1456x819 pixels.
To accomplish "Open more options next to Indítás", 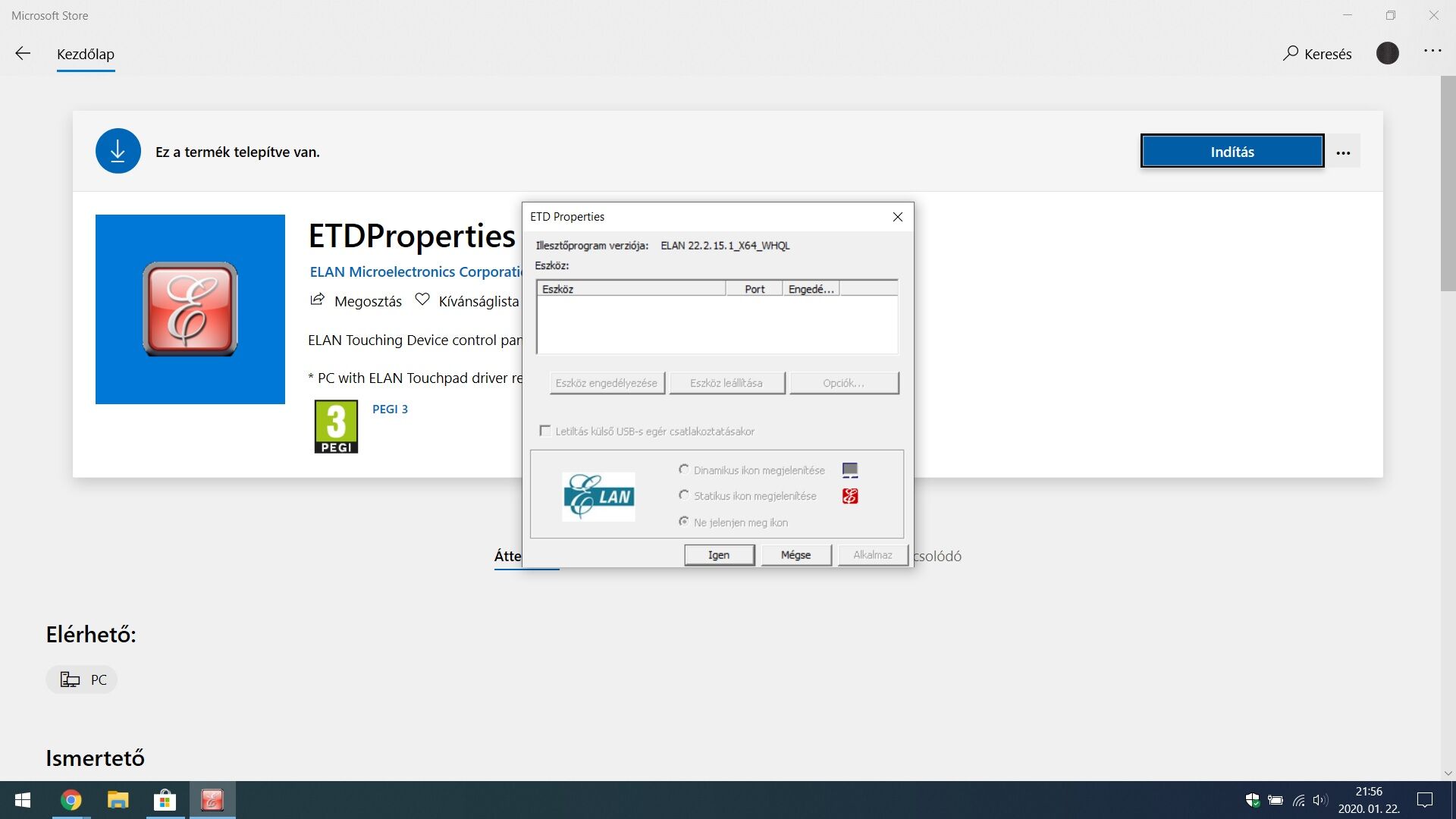I will click(1344, 152).
